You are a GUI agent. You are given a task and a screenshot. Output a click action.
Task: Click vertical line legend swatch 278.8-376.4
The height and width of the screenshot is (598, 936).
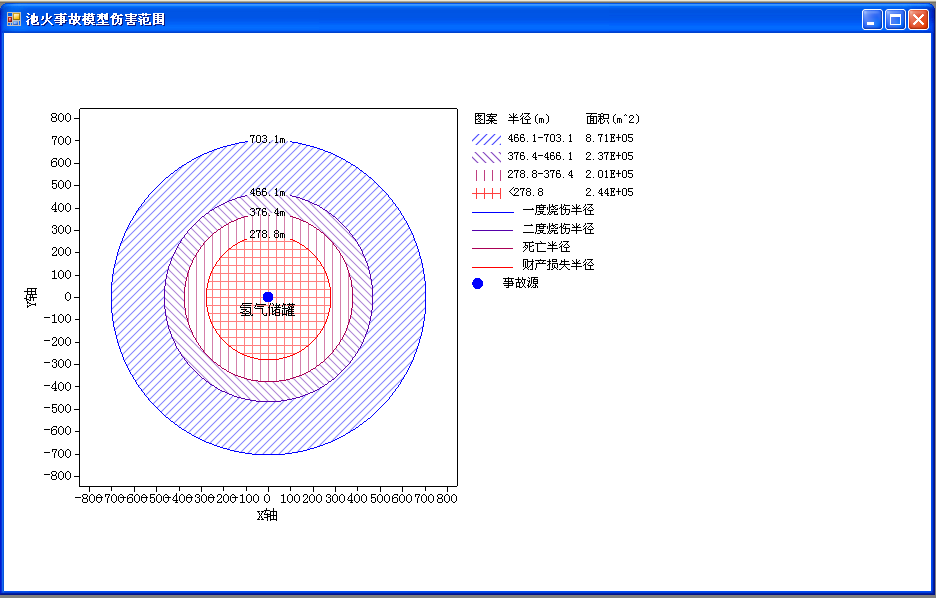coord(487,175)
